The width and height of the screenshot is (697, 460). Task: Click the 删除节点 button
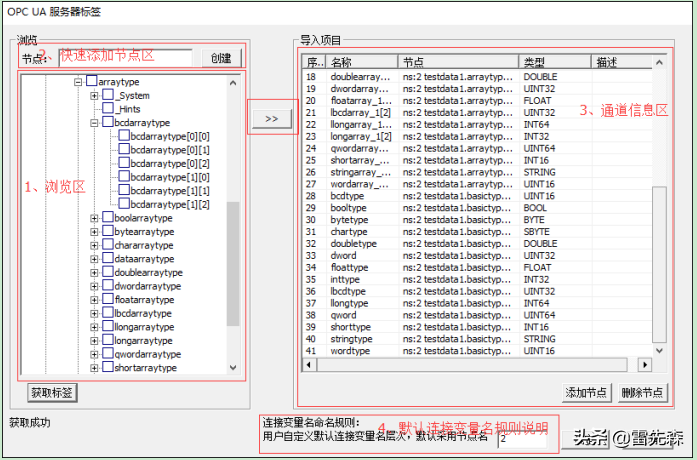tap(641, 393)
